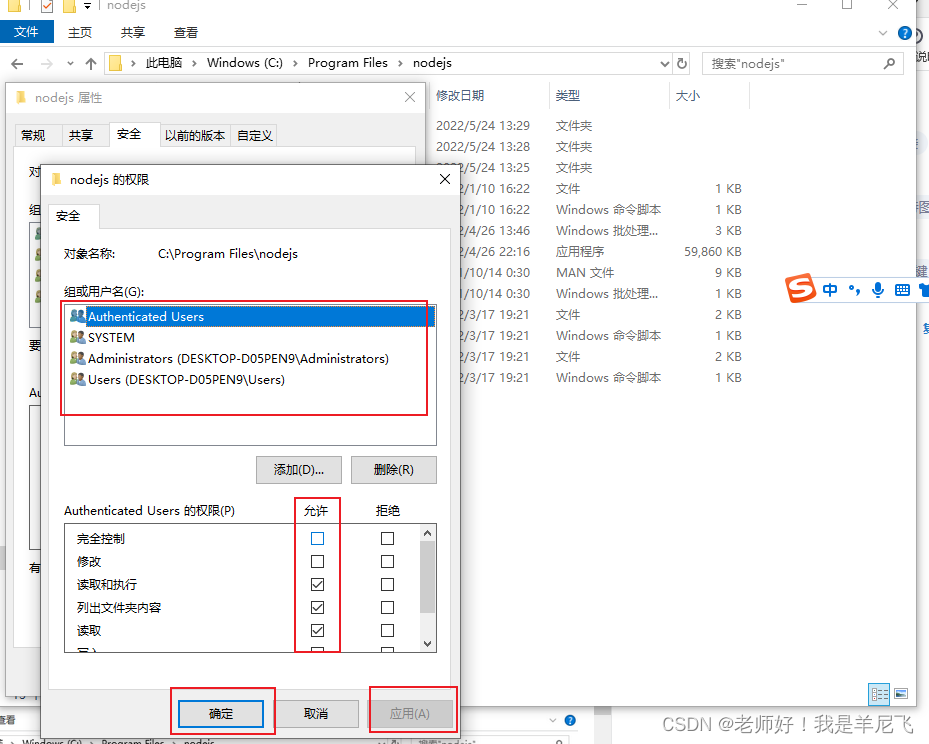Navigate up one folder with the up arrow
Image resolution: width=929 pixels, height=744 pixels.
point(91,62)
